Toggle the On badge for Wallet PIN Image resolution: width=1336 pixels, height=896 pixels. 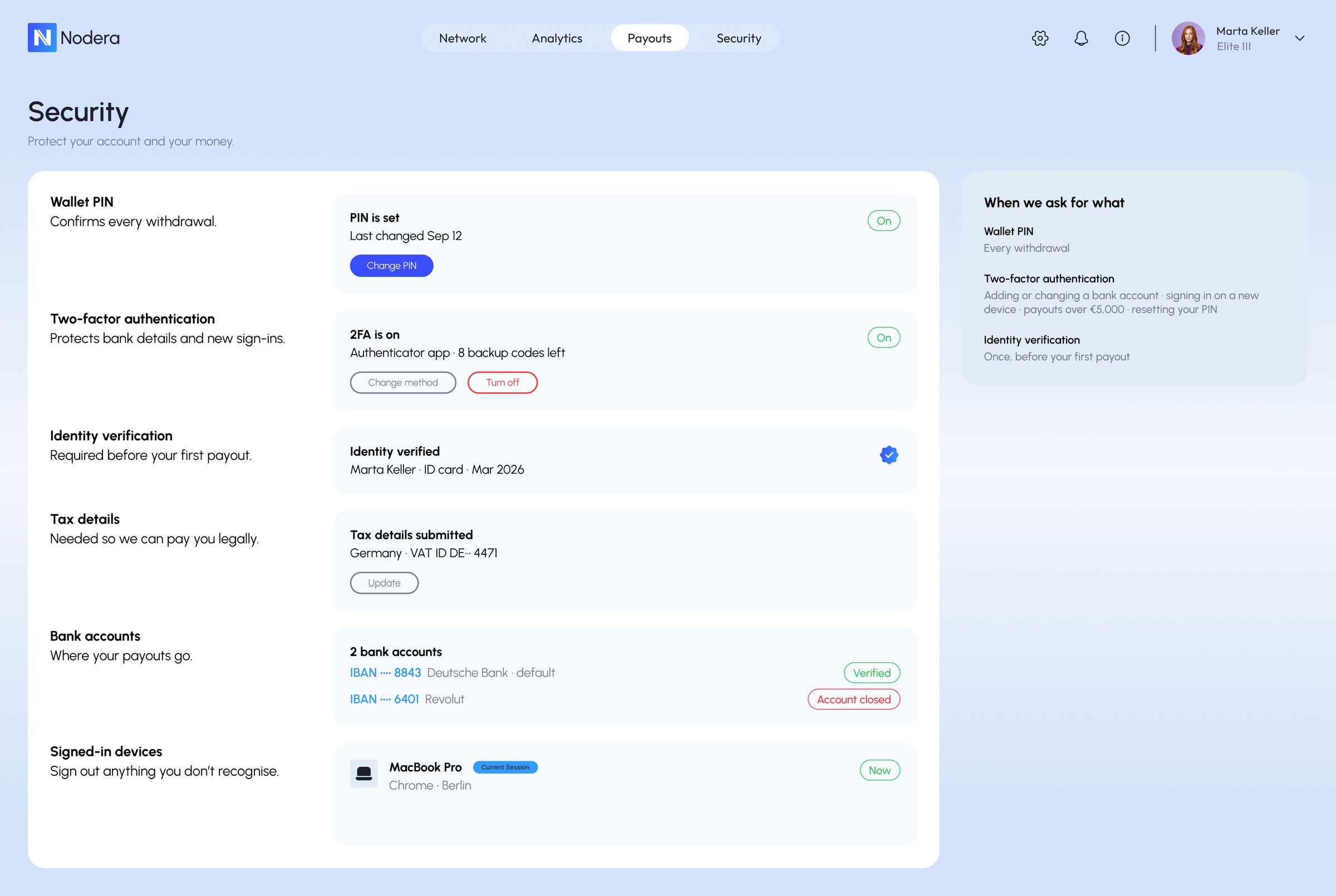coord(883,220)
